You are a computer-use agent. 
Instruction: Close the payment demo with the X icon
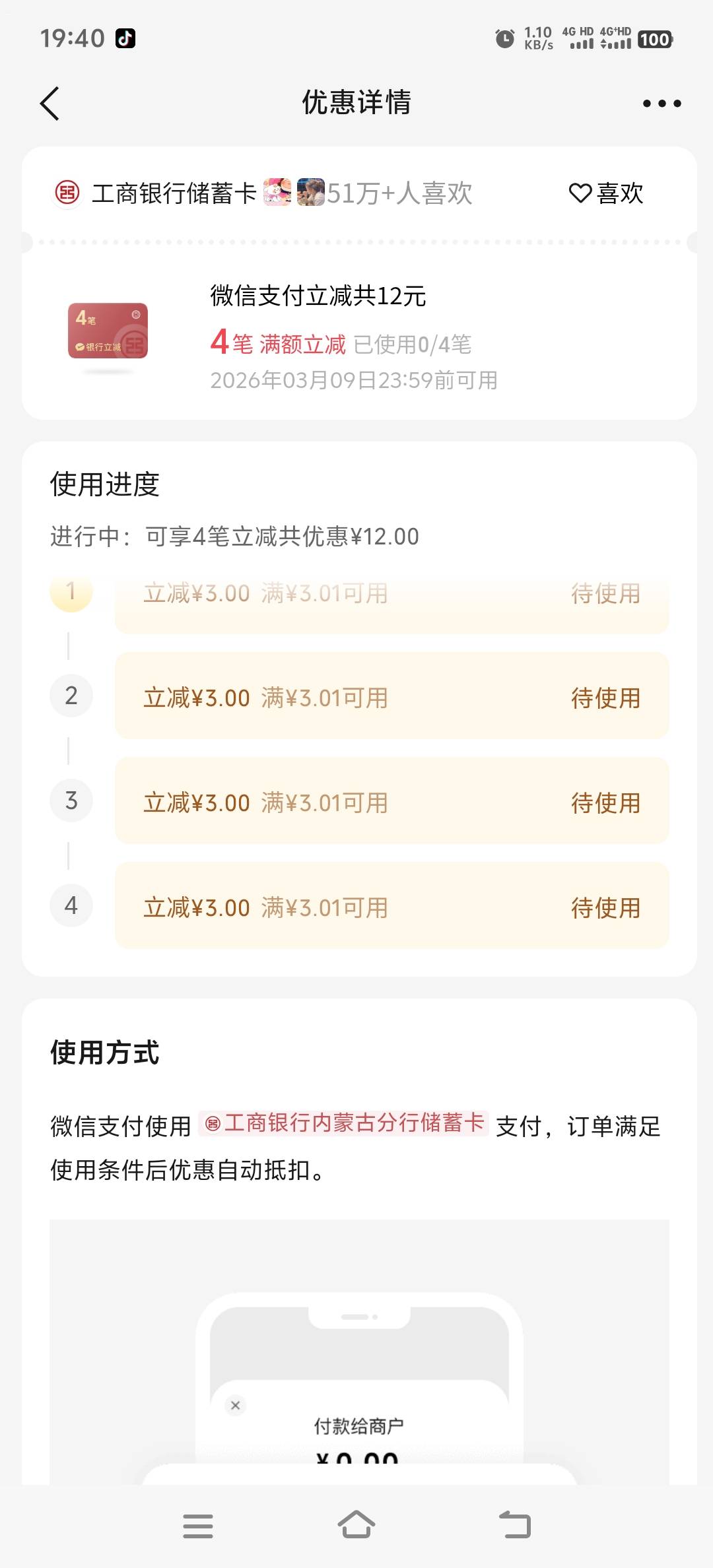(x=235, y=1405)
